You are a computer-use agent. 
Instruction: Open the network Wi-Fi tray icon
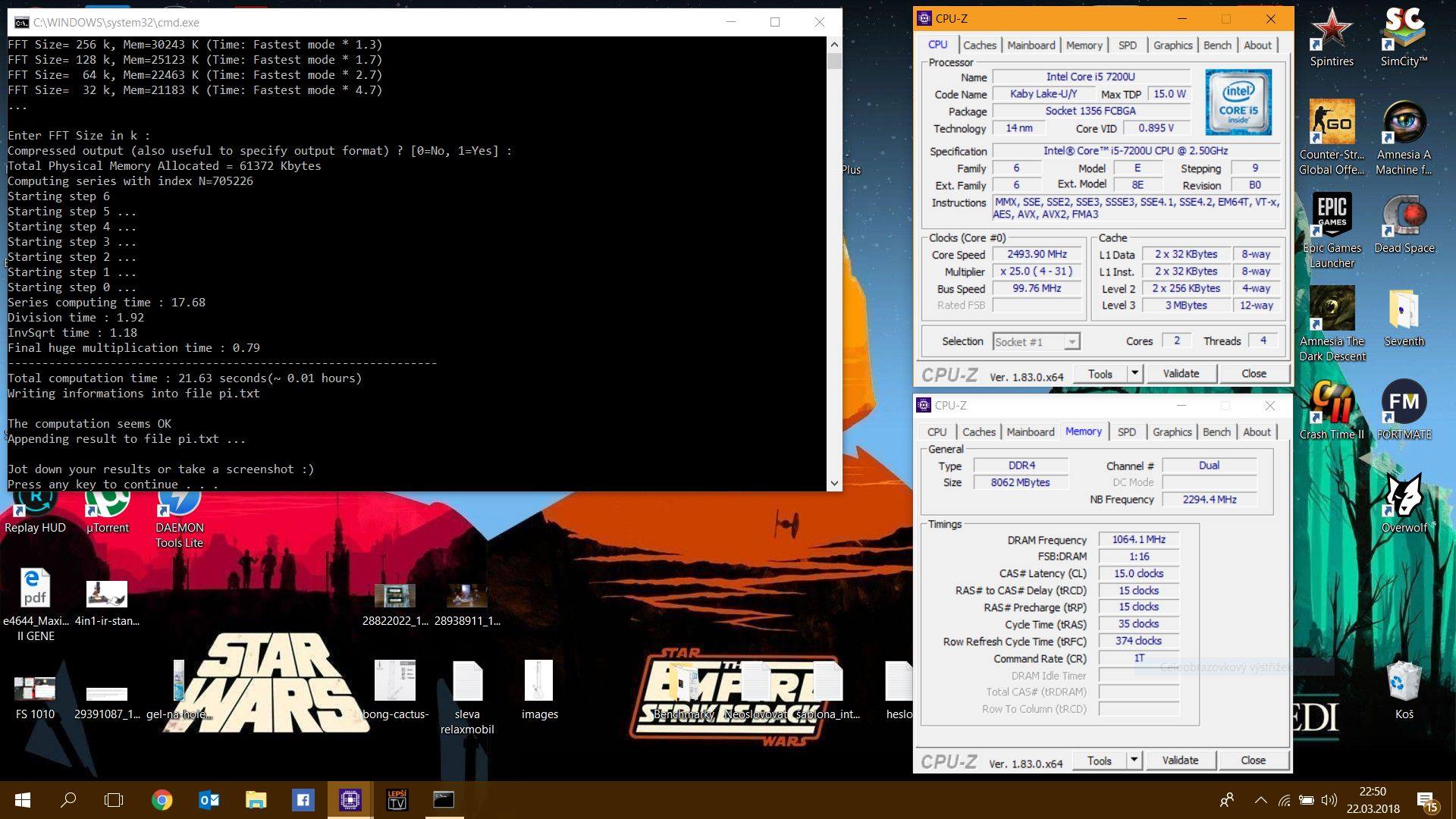point(1284,800)
